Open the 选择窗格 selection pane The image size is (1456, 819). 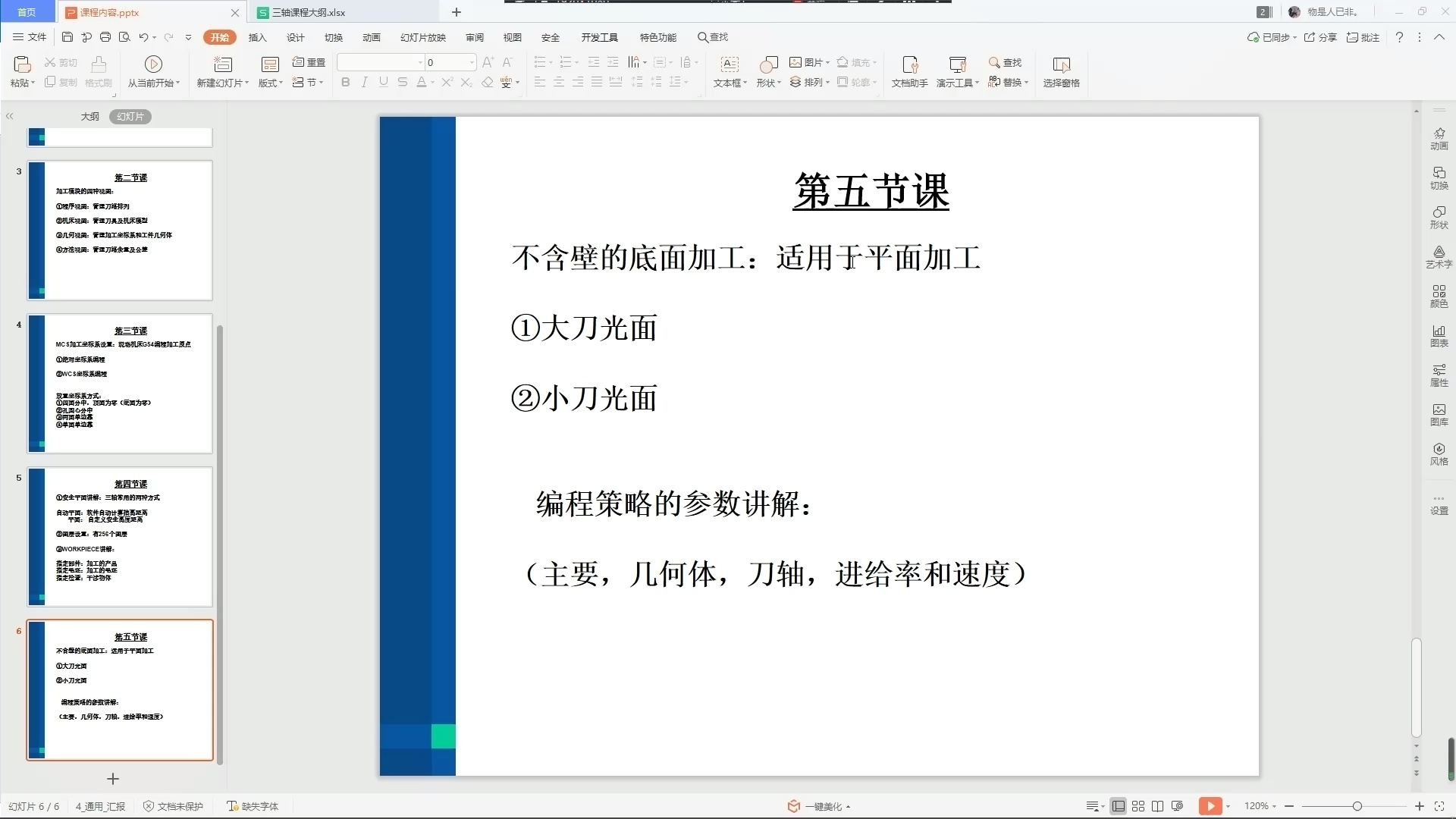click(1061, 72)
